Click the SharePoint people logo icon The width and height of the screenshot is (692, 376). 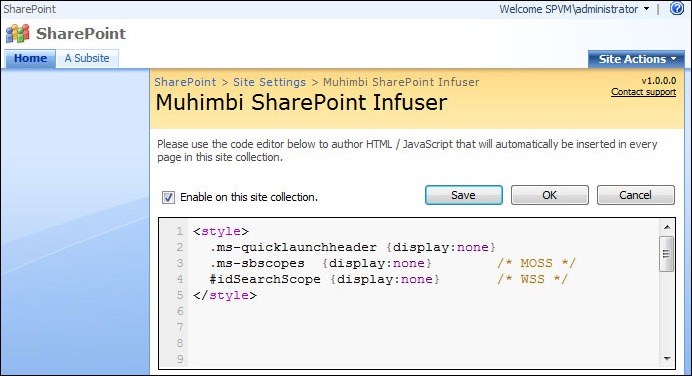(x=17, y=34)
